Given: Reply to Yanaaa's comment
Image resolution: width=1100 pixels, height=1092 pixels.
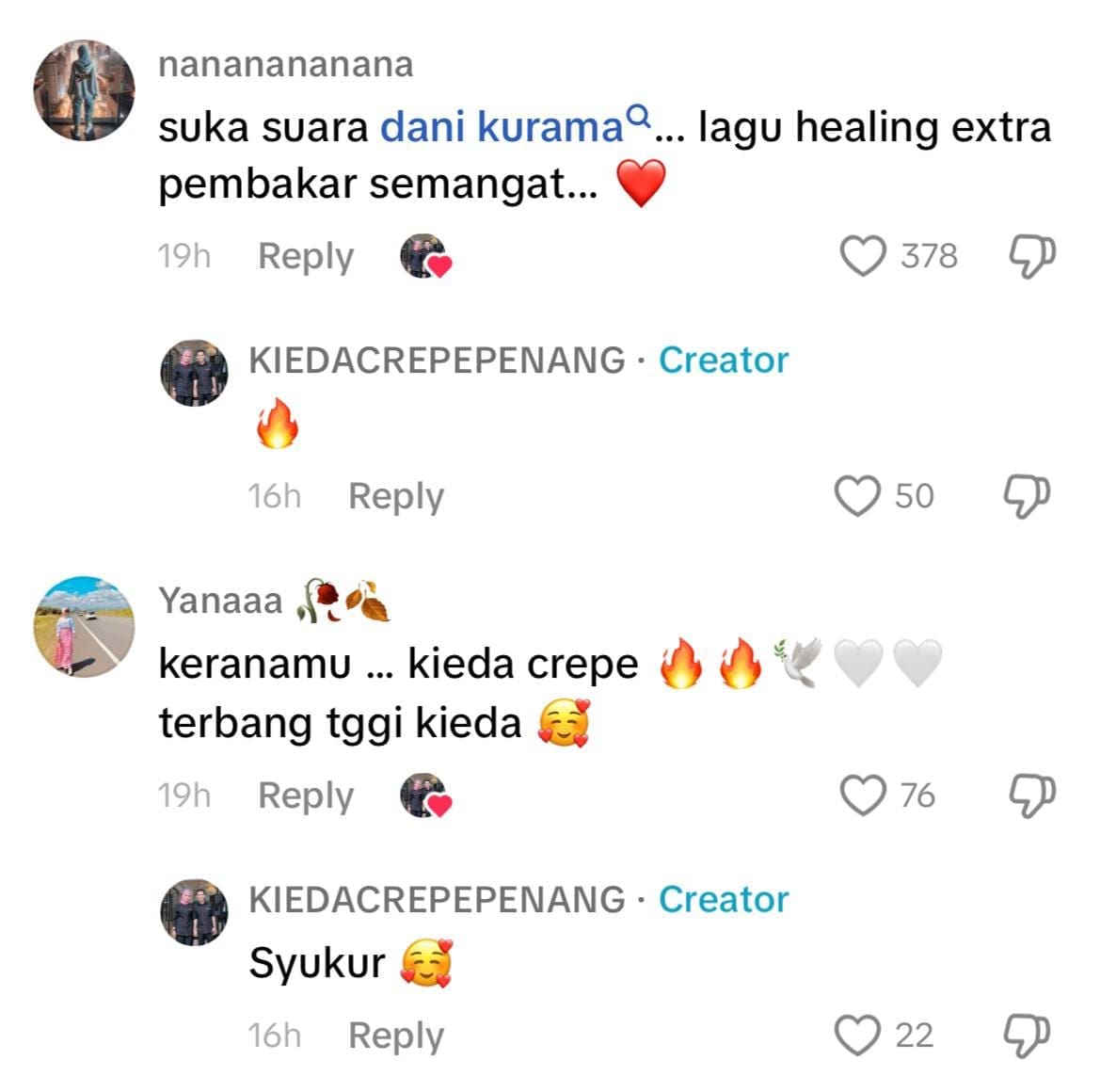Looking at the screenshot, I should pos(306,795).
